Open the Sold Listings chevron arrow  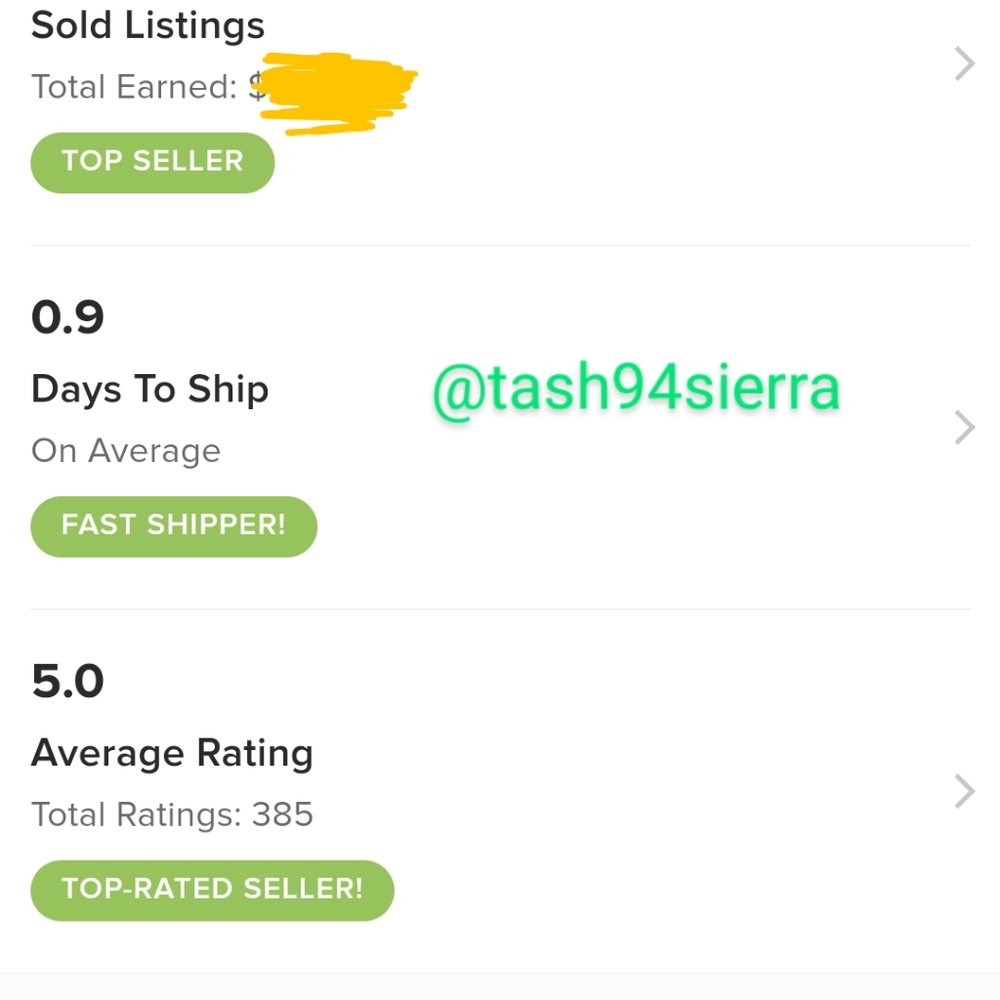click(x=964, y=65)
